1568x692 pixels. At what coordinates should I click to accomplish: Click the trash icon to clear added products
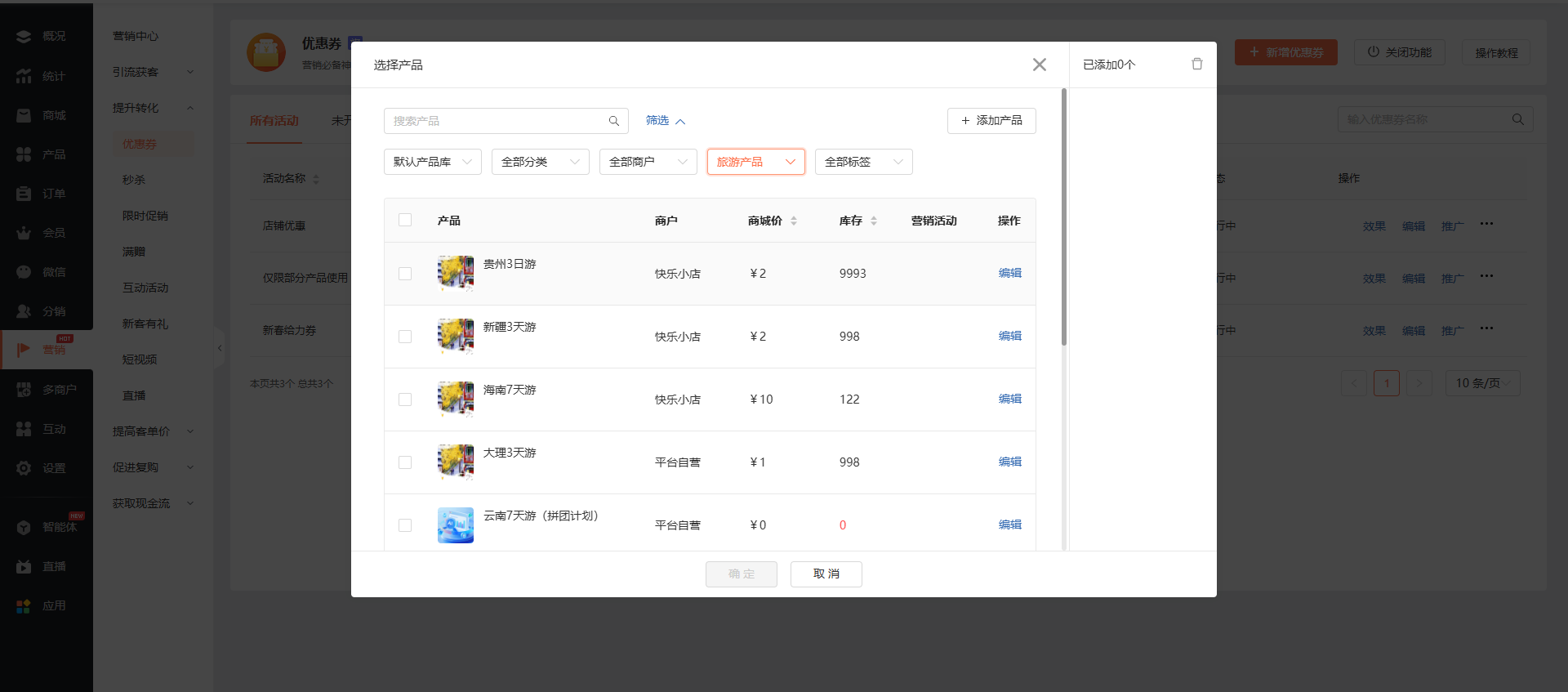click(1196, 65)
